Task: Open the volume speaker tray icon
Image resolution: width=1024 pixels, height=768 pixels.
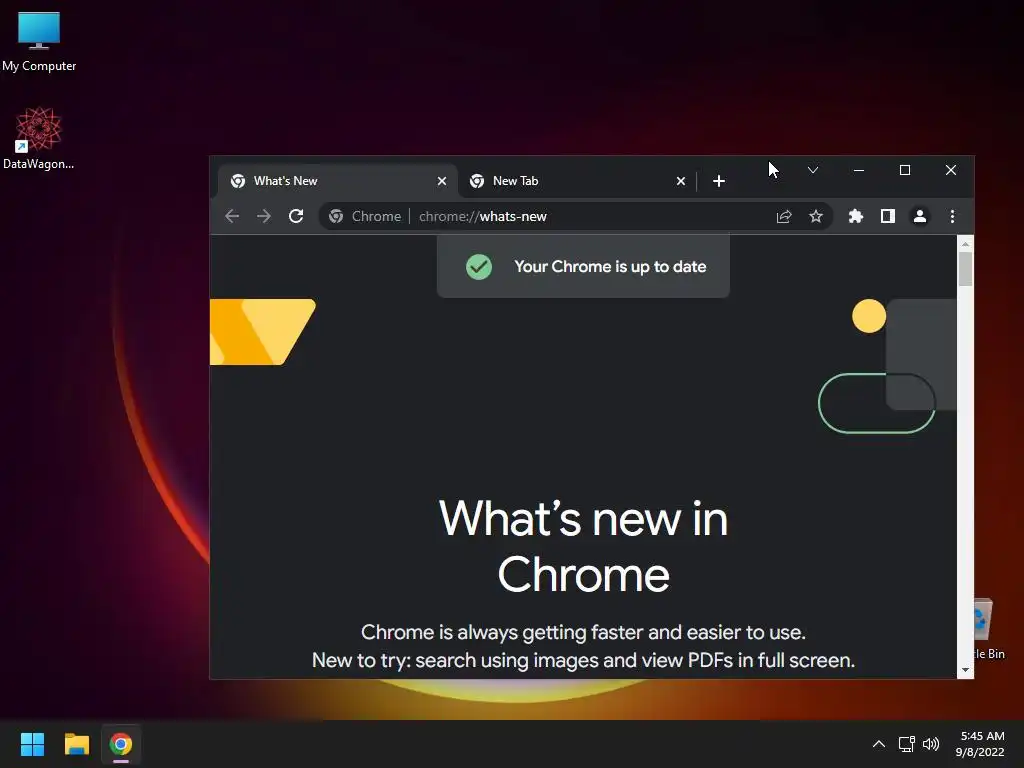Action: (x=931, y=744)
